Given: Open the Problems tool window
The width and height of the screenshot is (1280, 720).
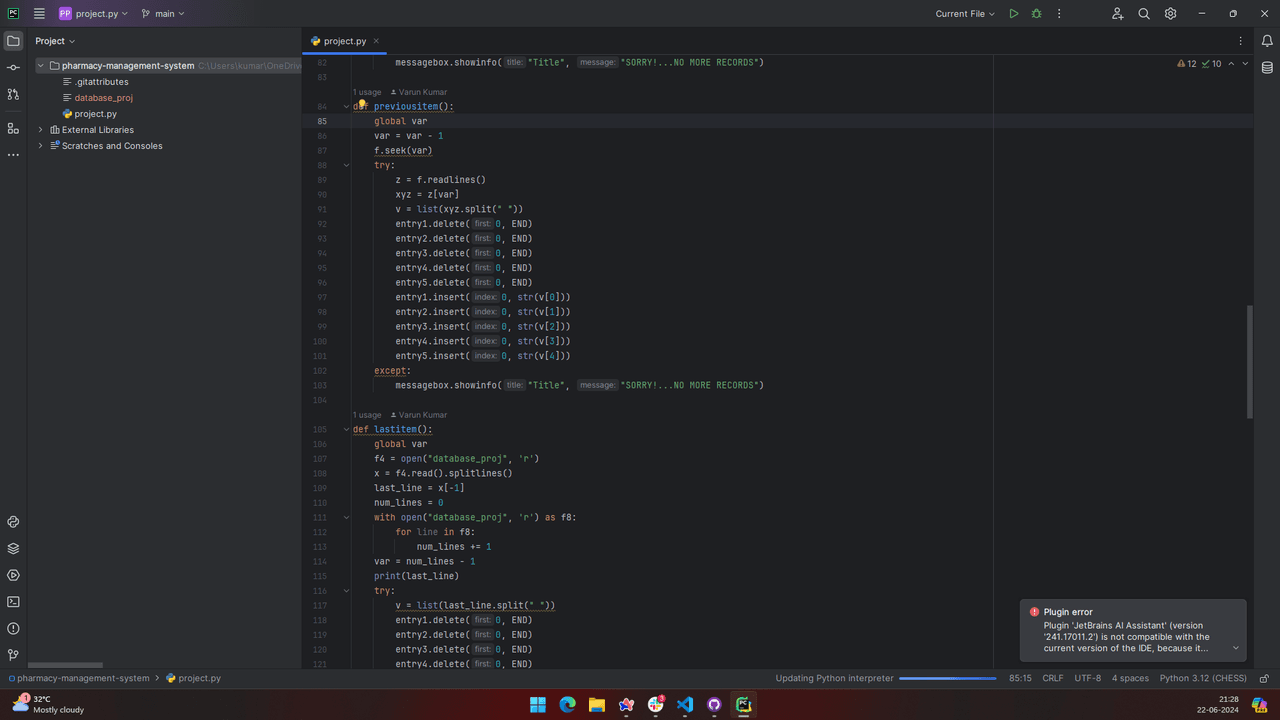Looking at the screenshot, I should 13,629.
